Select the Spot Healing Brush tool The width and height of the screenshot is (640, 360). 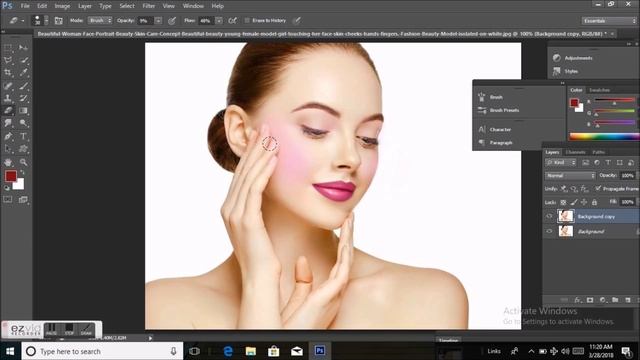[8, 86]
